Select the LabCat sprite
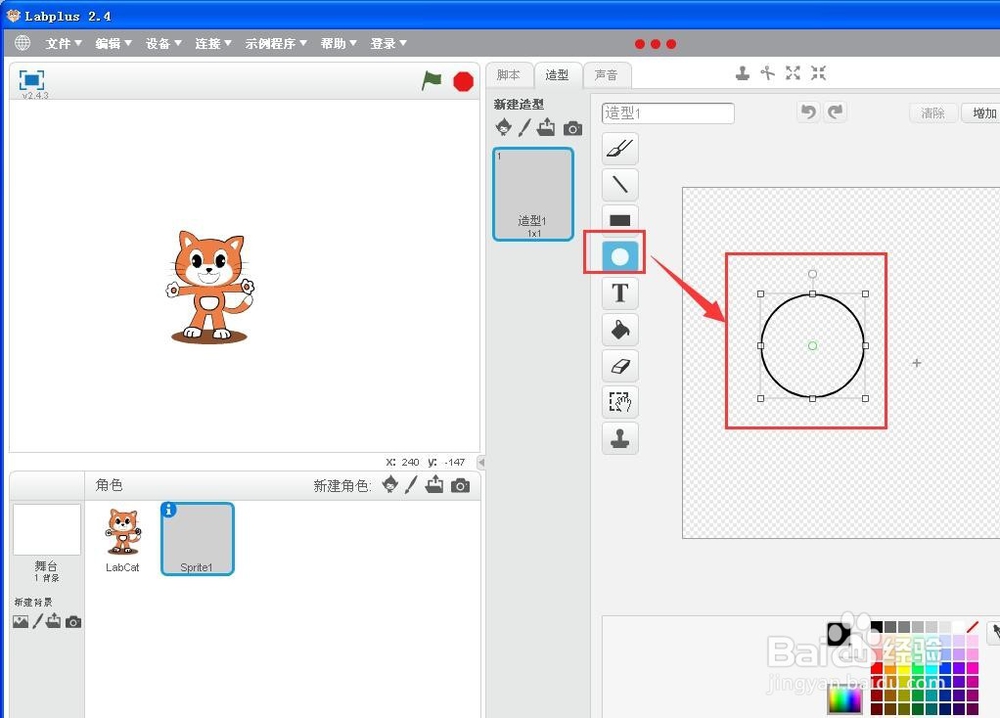 [x=122, y=539]
